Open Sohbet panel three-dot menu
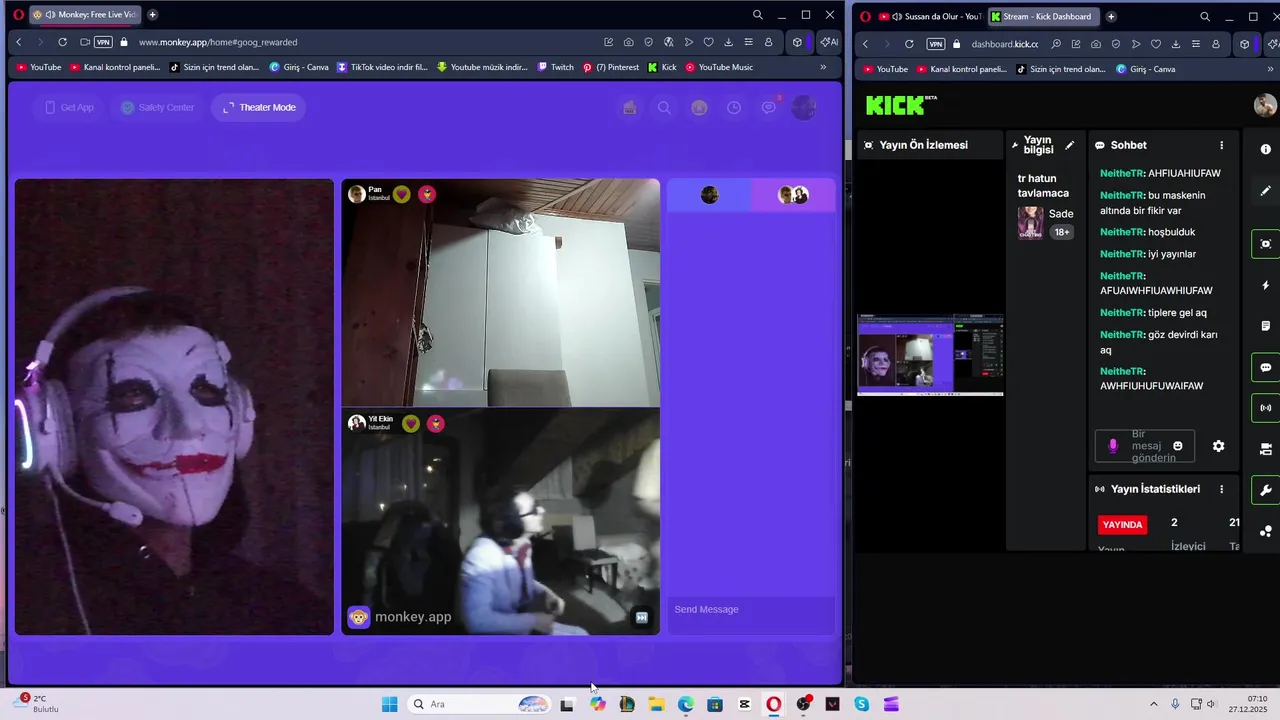 (x=1221, y=145)
